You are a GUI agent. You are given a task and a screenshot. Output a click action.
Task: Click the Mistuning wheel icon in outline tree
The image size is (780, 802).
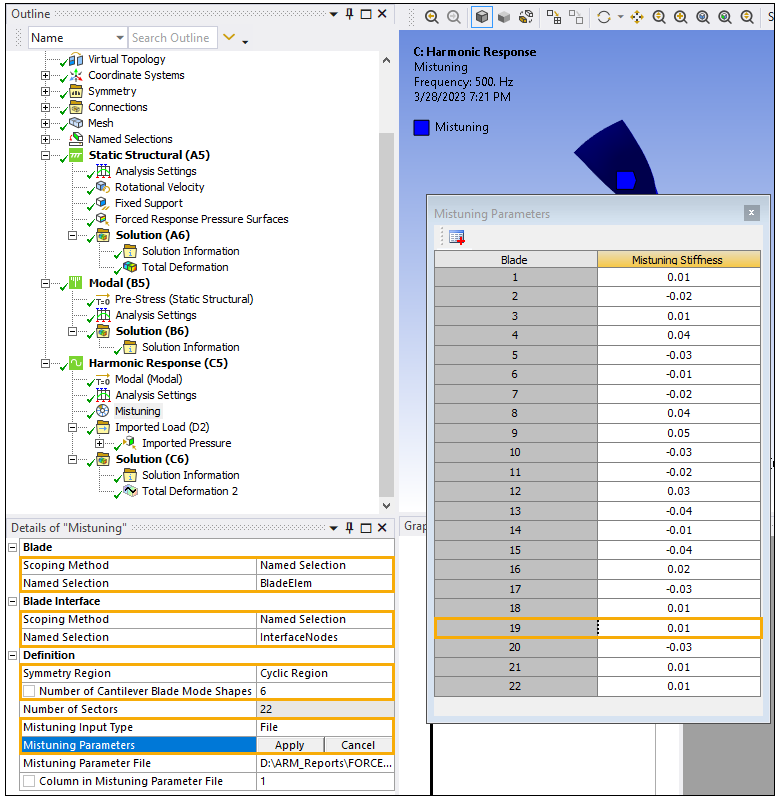point(103,411)
